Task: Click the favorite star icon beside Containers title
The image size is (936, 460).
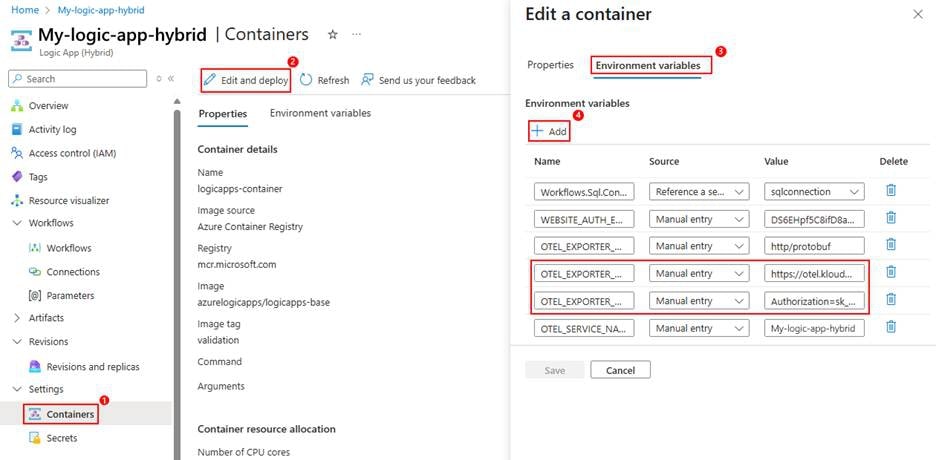Action: 333,35
